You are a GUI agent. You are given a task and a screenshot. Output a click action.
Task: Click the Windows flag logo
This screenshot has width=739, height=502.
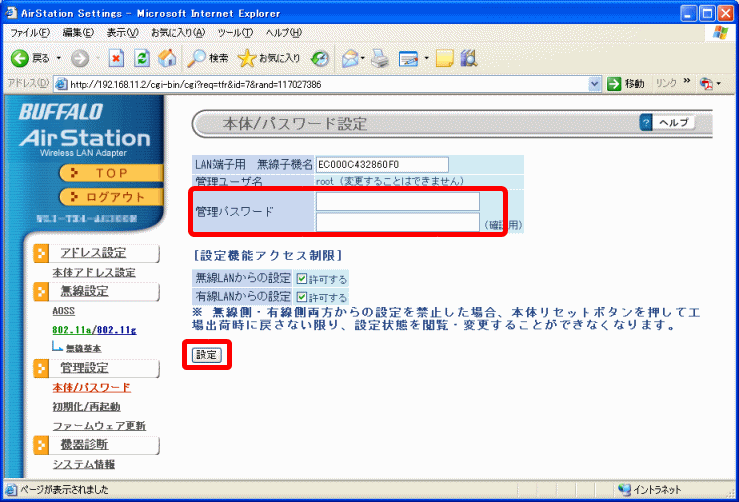[x=720, y=33]
